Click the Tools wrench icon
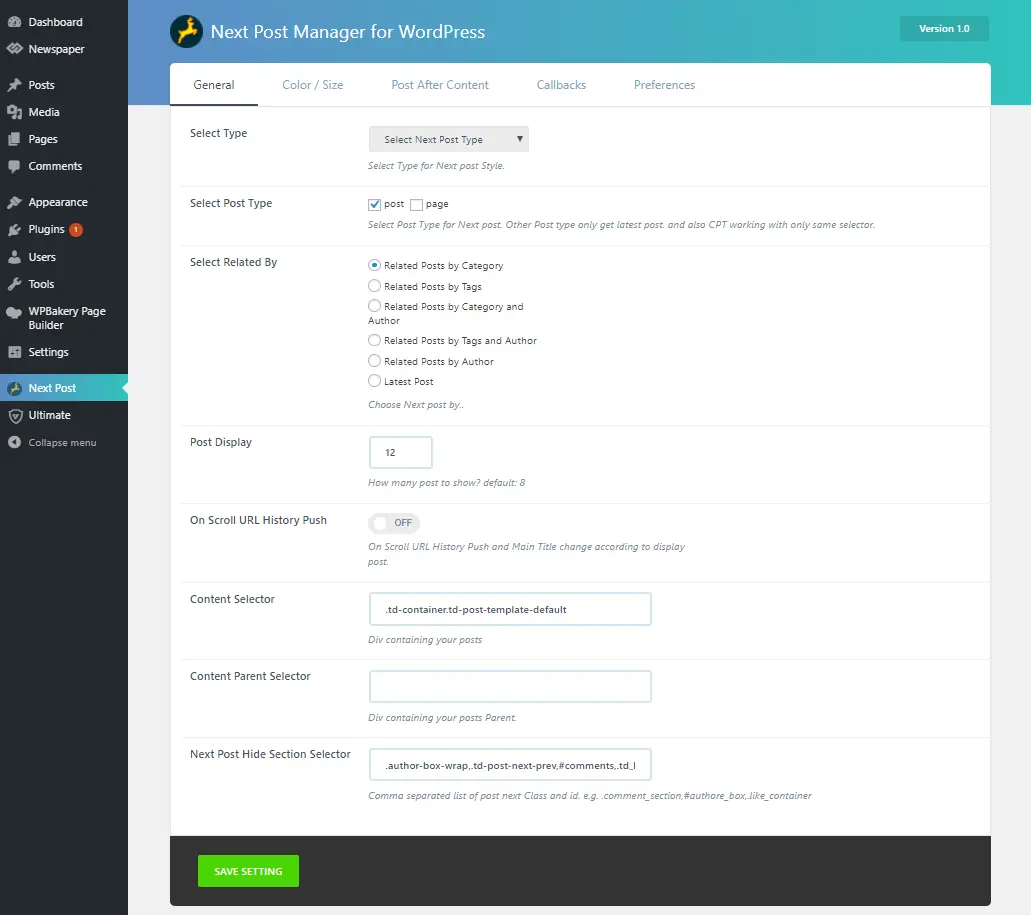Viewport: 1031px width, 915px height. [x=14, y=284]
